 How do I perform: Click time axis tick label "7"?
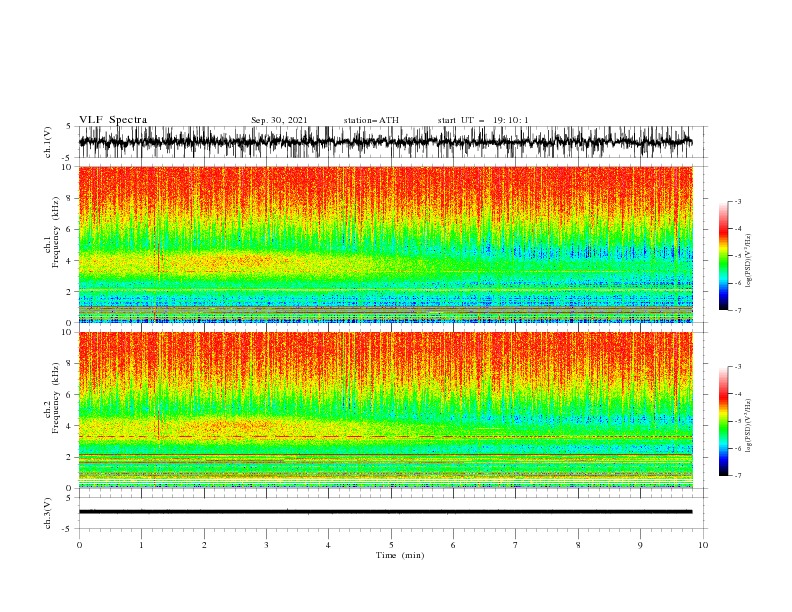516,545
